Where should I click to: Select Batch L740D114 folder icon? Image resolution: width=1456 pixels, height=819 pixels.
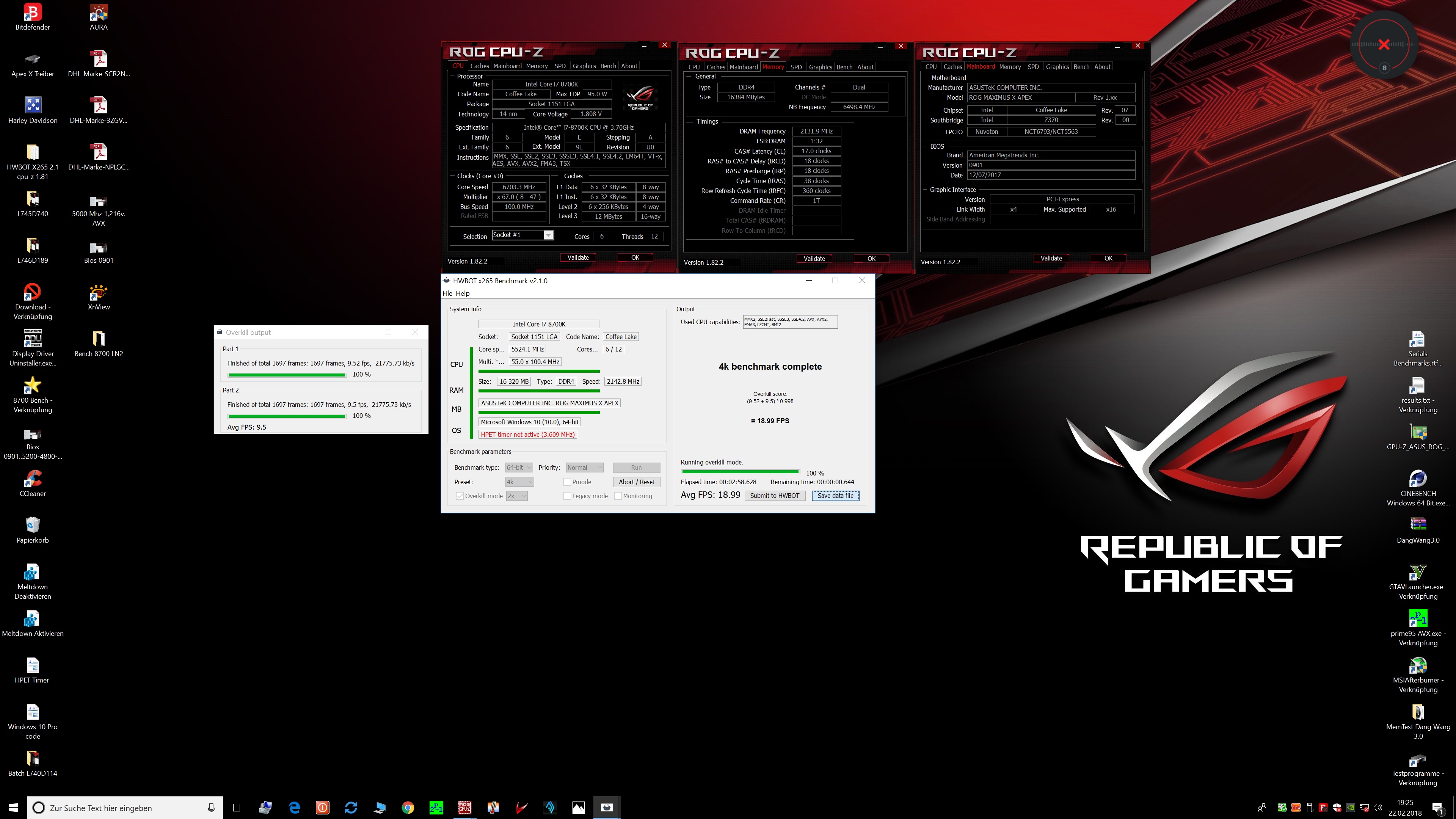(32, 763)
